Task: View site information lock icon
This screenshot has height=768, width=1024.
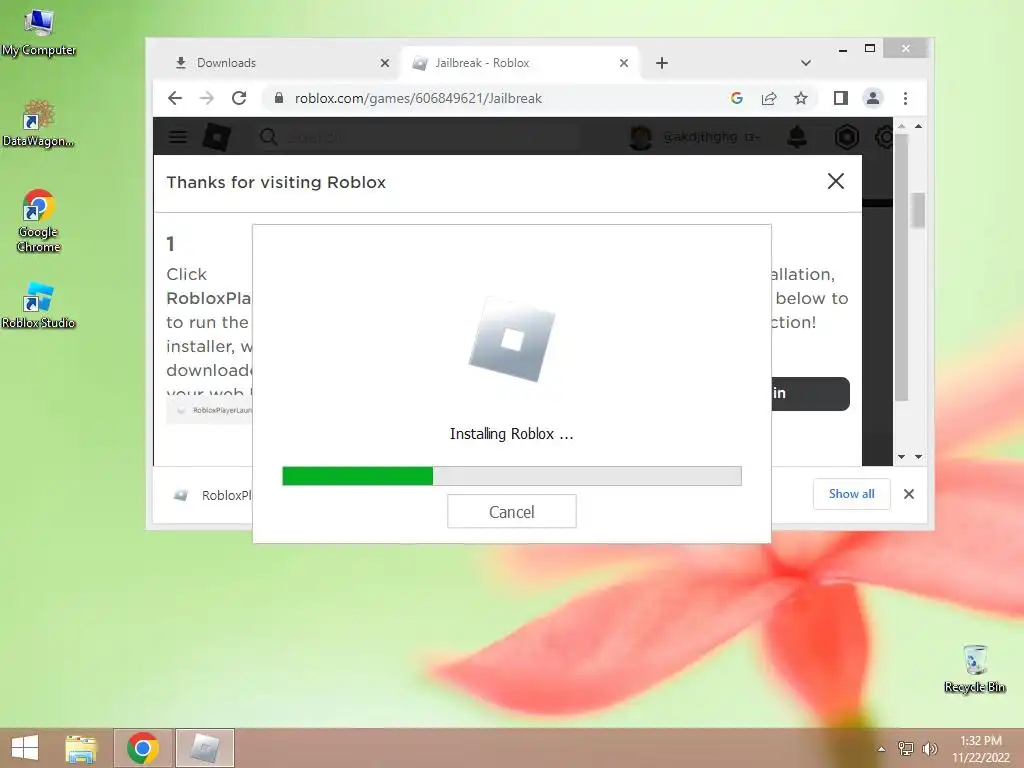Action: (x=279, y=98)
